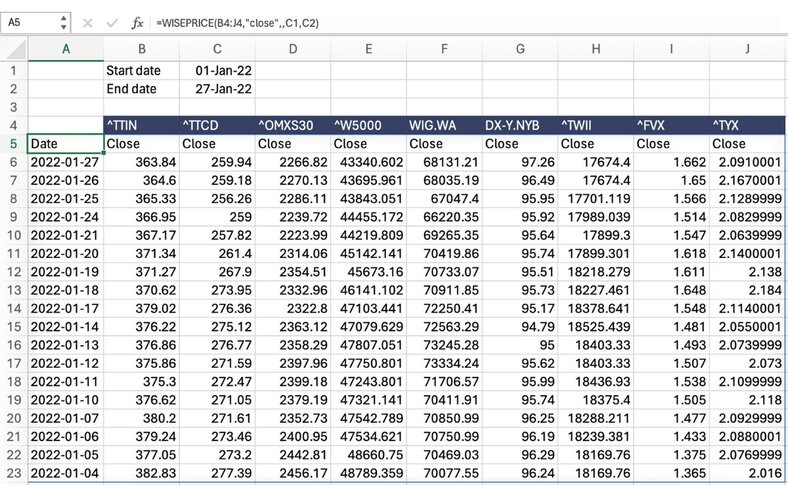Select column A header
This screenshot has width=788, height=491.
(x=65, y=48)
